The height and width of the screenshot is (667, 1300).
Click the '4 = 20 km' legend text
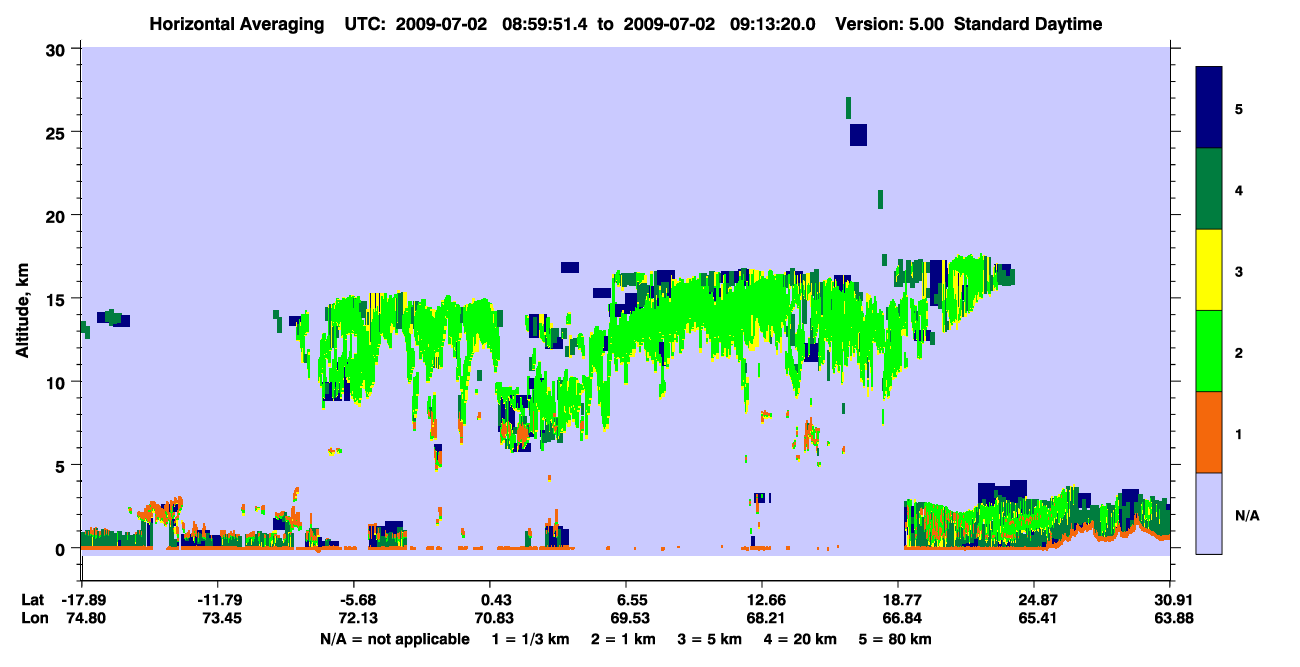pos(801,639)
